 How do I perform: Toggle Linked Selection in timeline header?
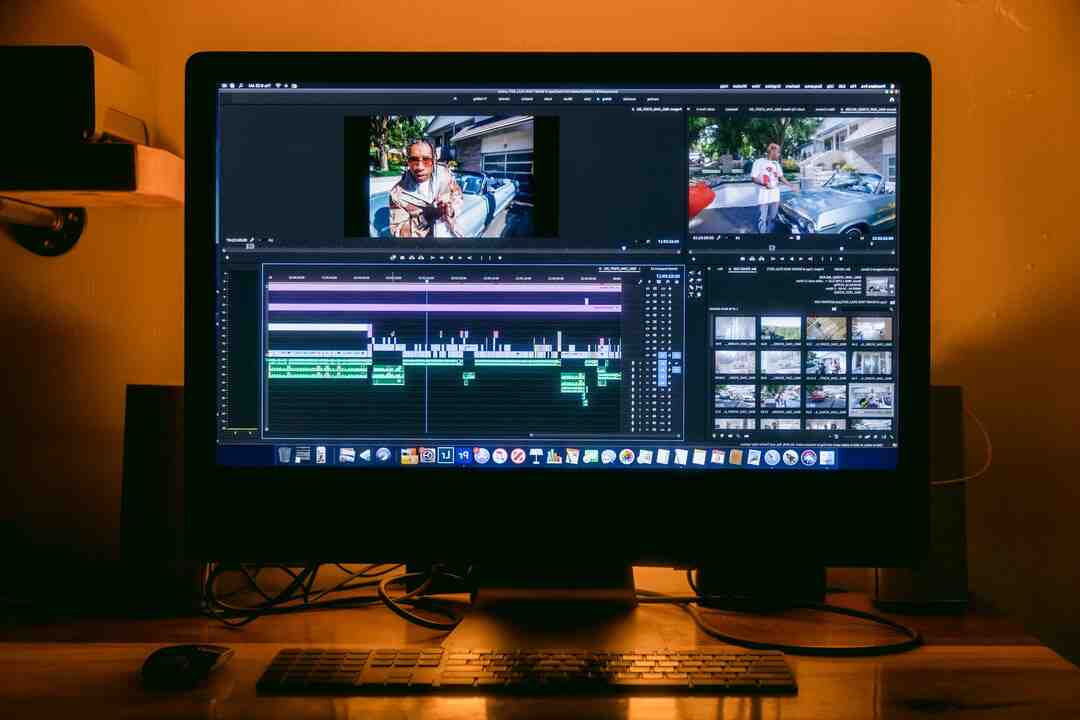pyautogui.click(x=659, y=282)
